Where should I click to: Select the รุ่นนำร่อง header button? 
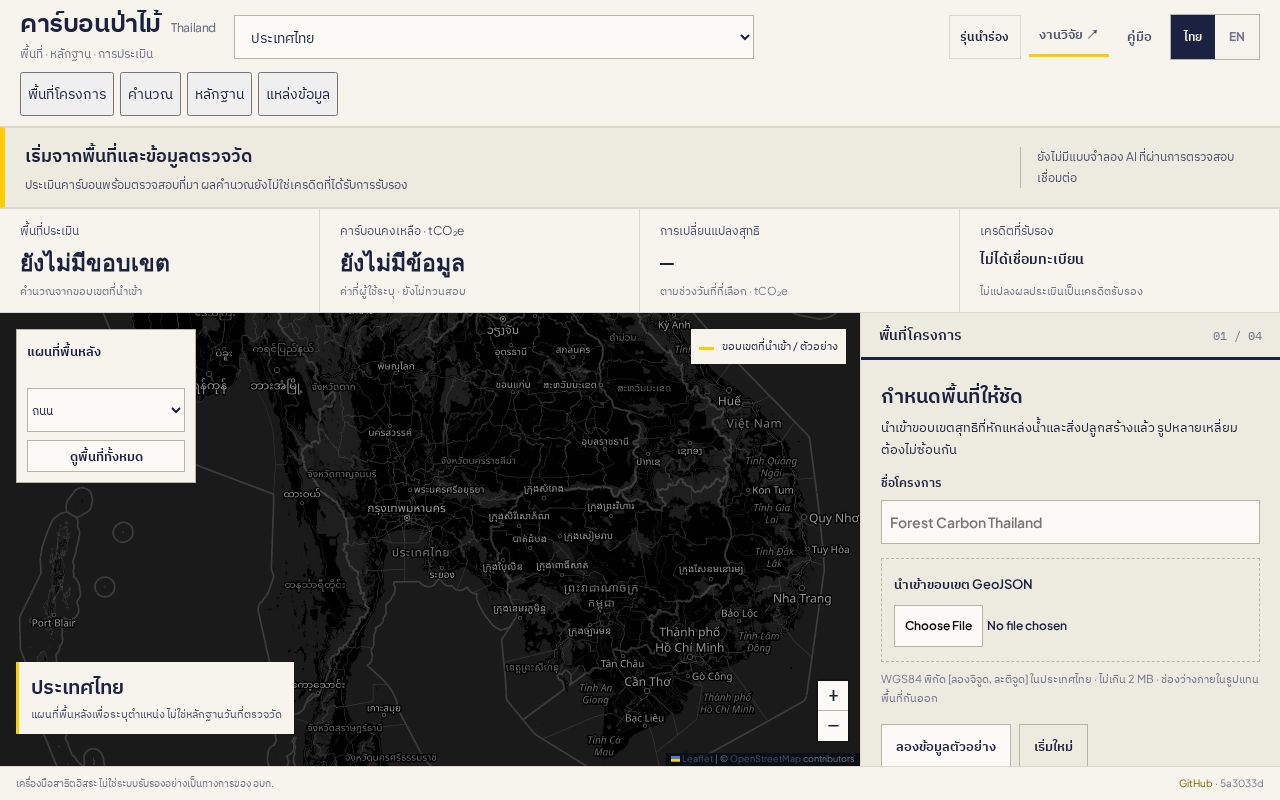984,37
